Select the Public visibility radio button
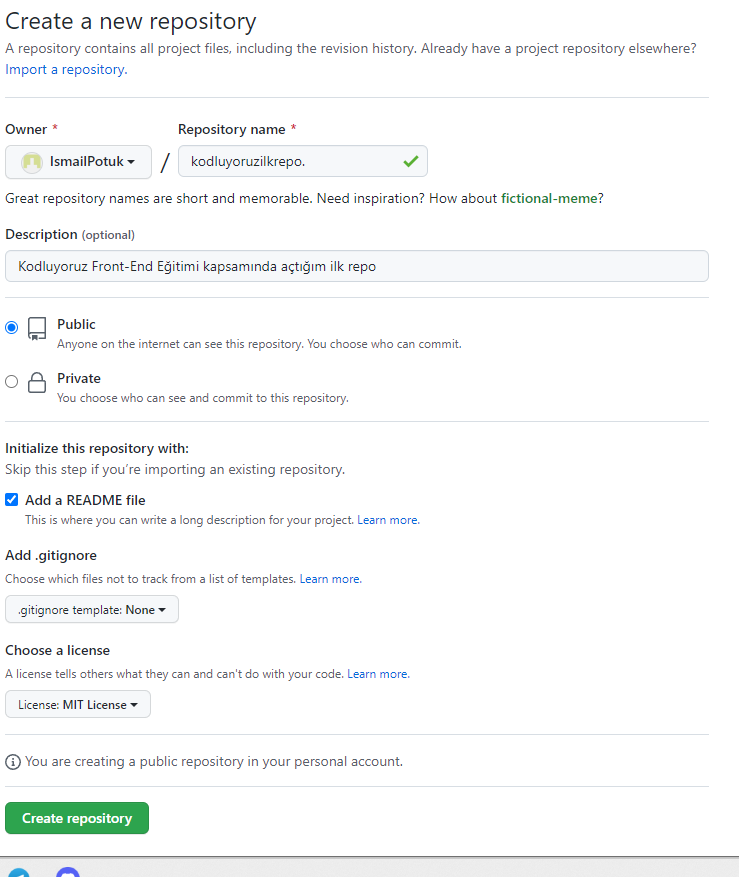Screen dimensions: 739x877 coord(11,326)
